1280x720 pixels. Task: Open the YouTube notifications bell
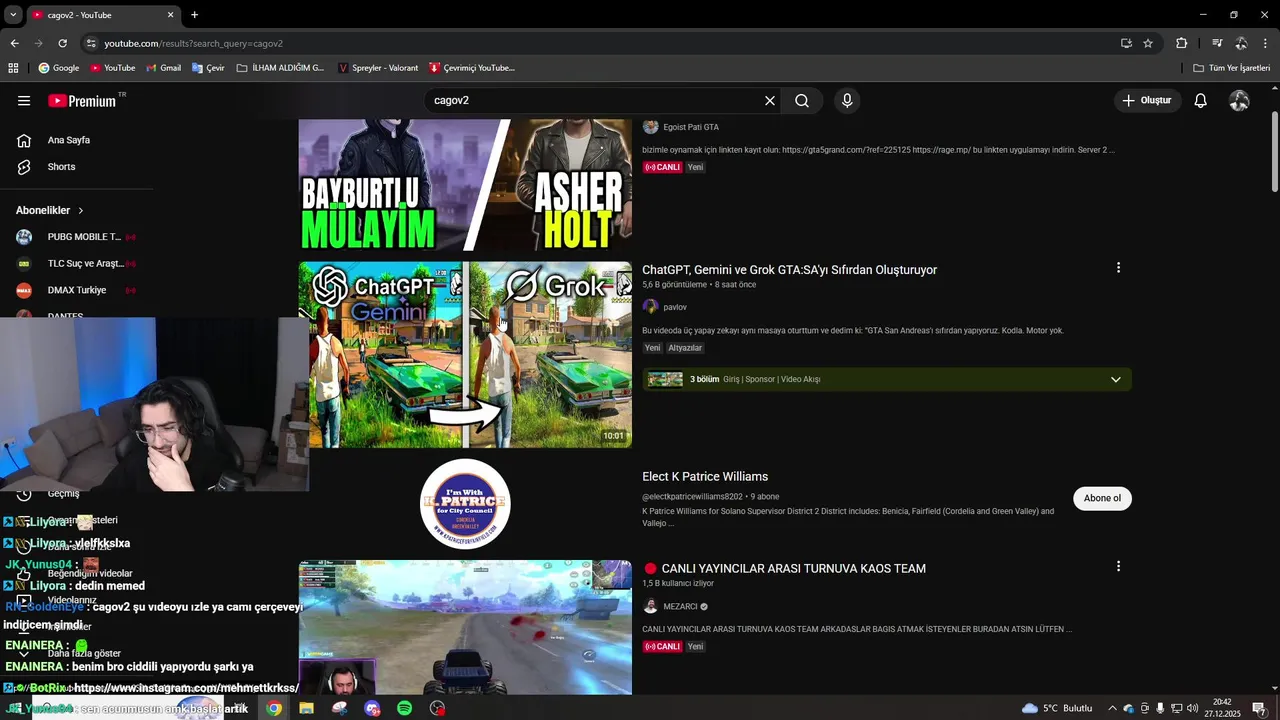(1200, 101)
